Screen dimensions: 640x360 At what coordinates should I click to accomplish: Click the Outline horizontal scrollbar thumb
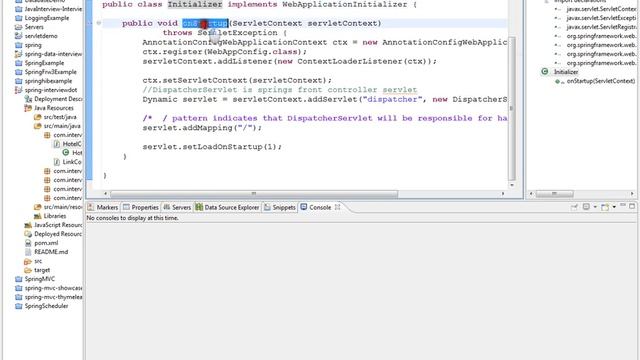coord(554,194)
